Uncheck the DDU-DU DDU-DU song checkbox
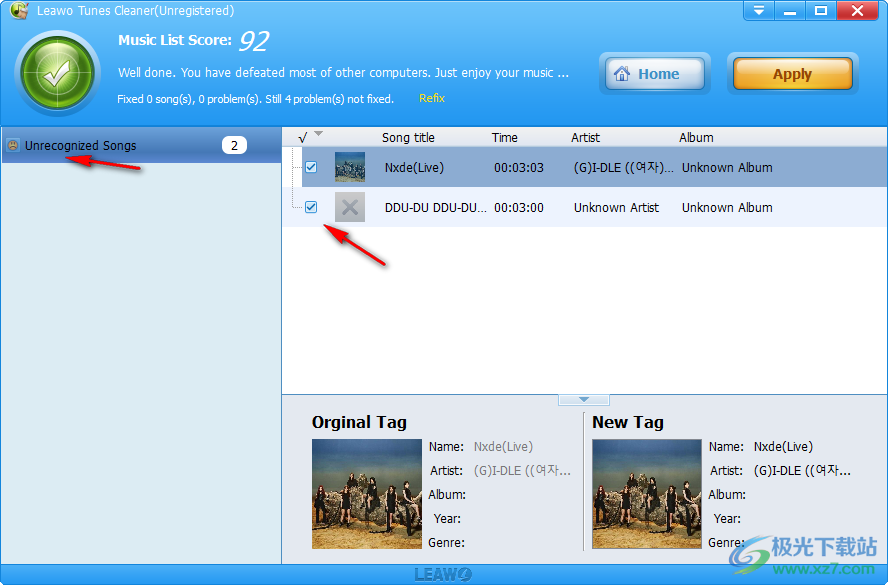This screenshot has width=888, height=585. click(311, 207)
